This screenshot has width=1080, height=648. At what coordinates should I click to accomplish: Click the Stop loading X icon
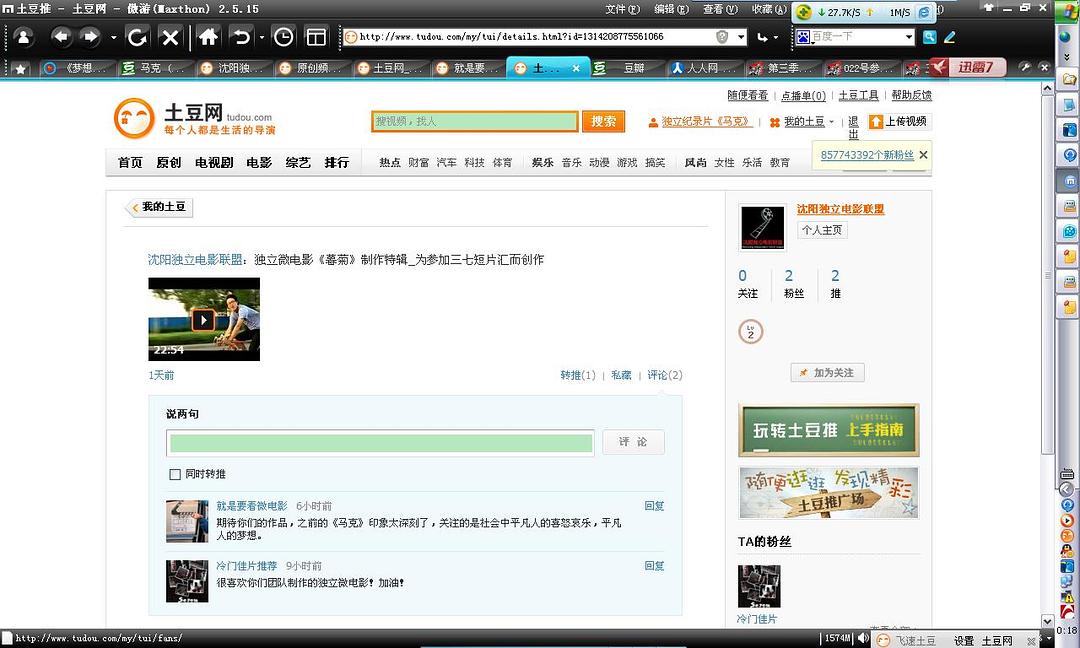coord(171,37)
